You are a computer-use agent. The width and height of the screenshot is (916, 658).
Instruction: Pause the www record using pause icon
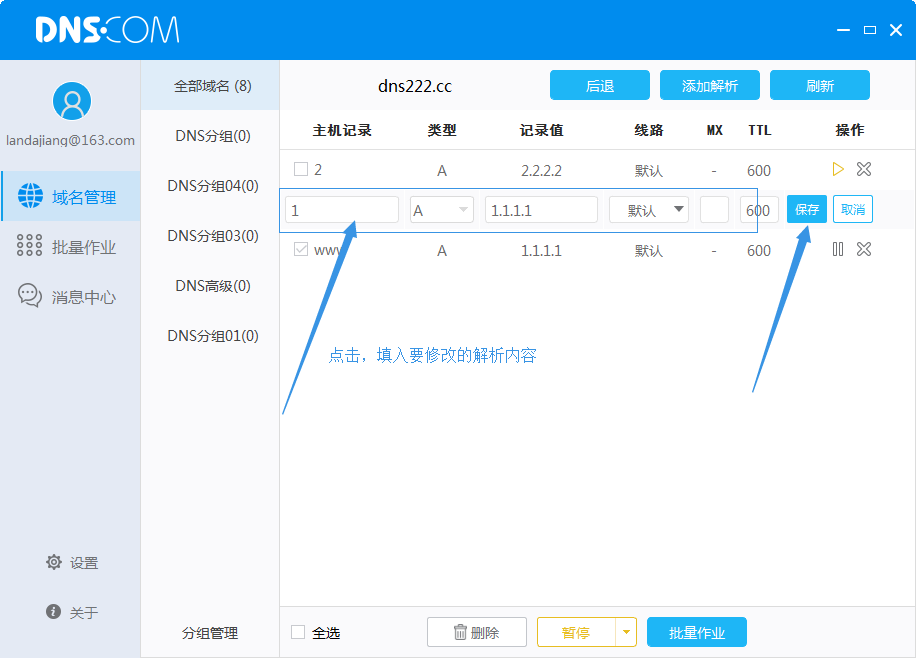click(838, 249)
